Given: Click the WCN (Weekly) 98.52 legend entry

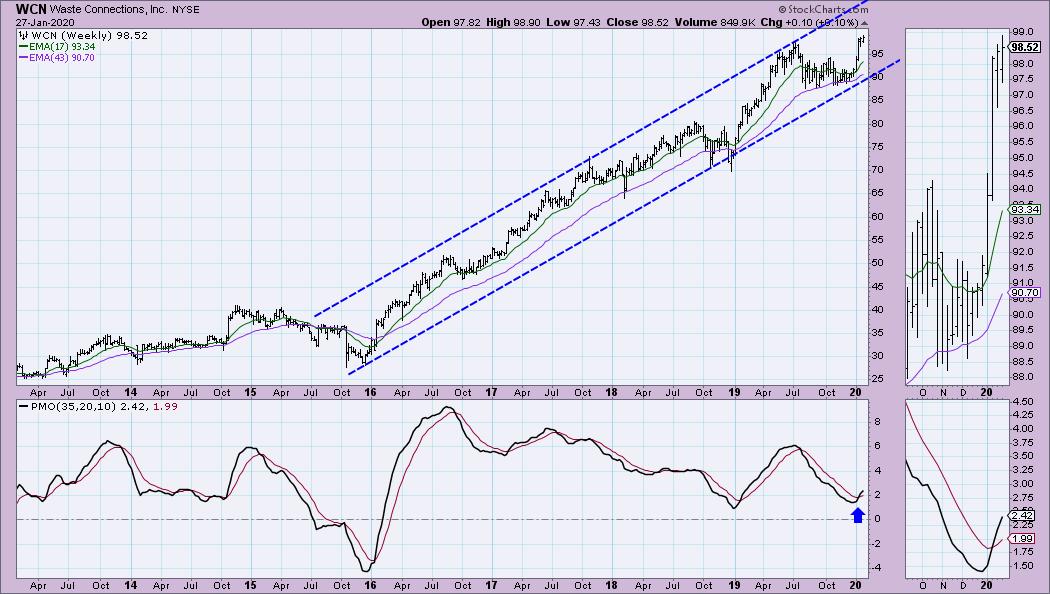Looking at the screenshot, I should tap(84, 35).
